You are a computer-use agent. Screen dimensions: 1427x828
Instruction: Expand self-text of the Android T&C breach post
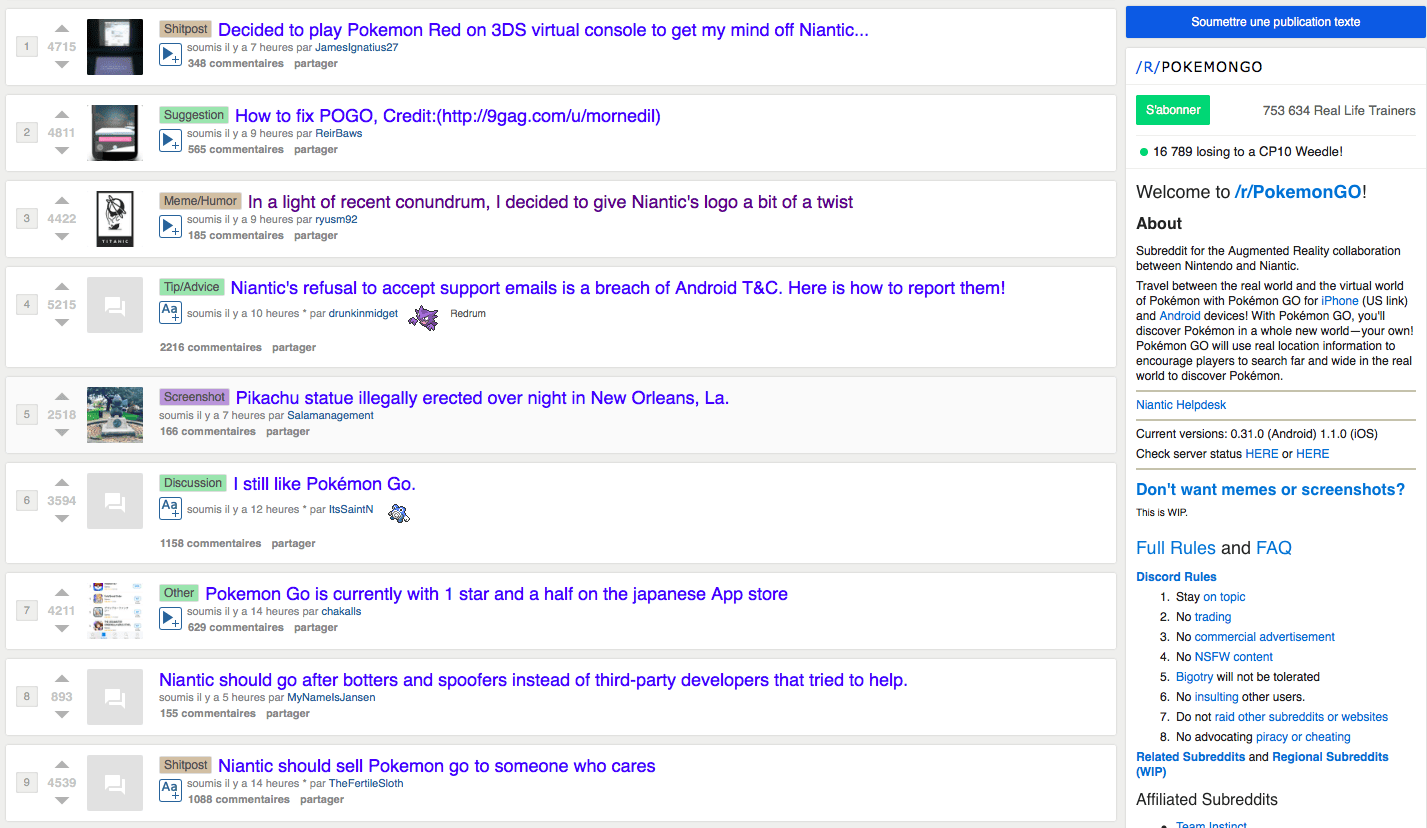tap(170, 312)
